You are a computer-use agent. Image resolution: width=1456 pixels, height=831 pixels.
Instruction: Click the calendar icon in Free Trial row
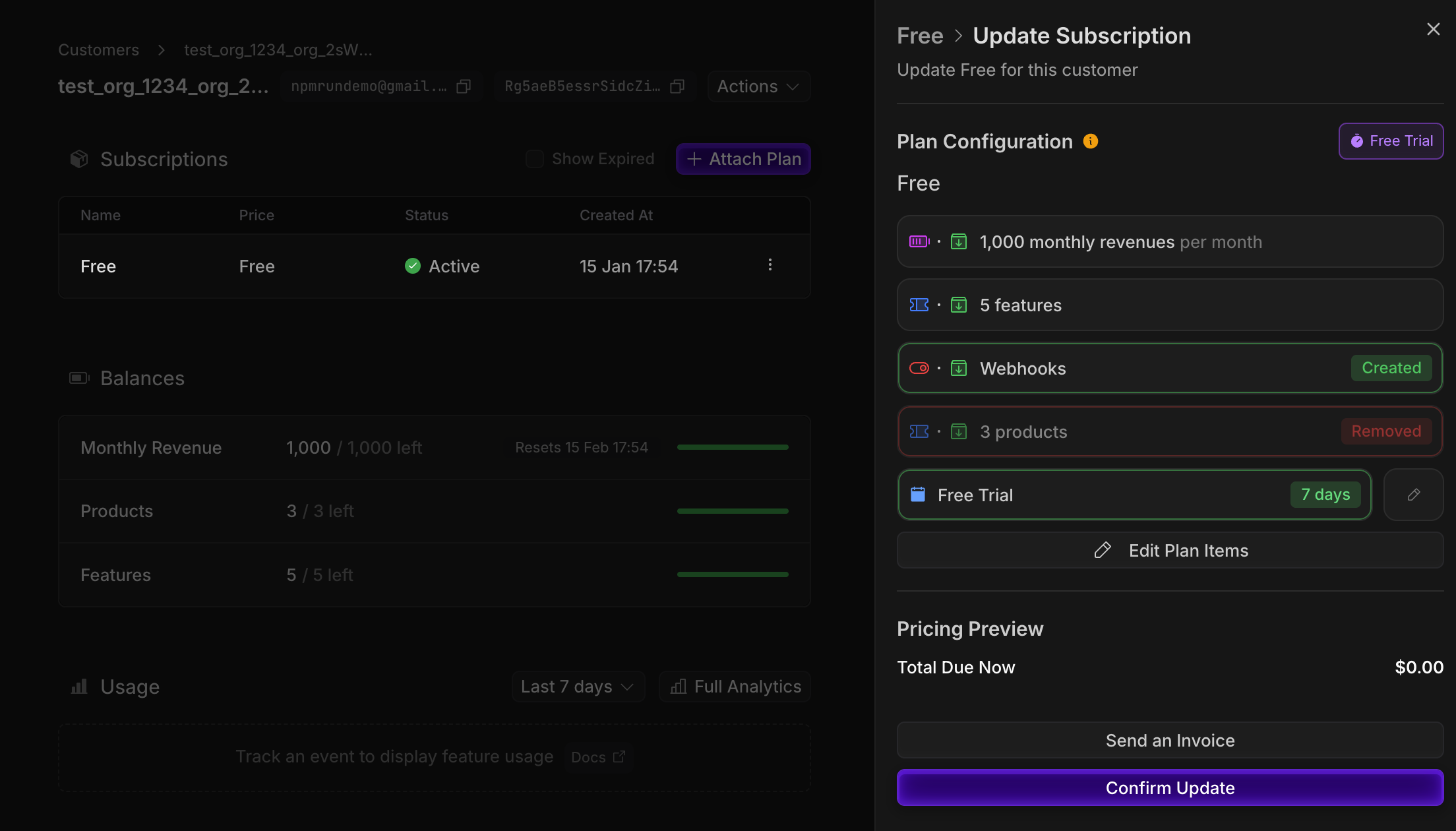[918, 495]
